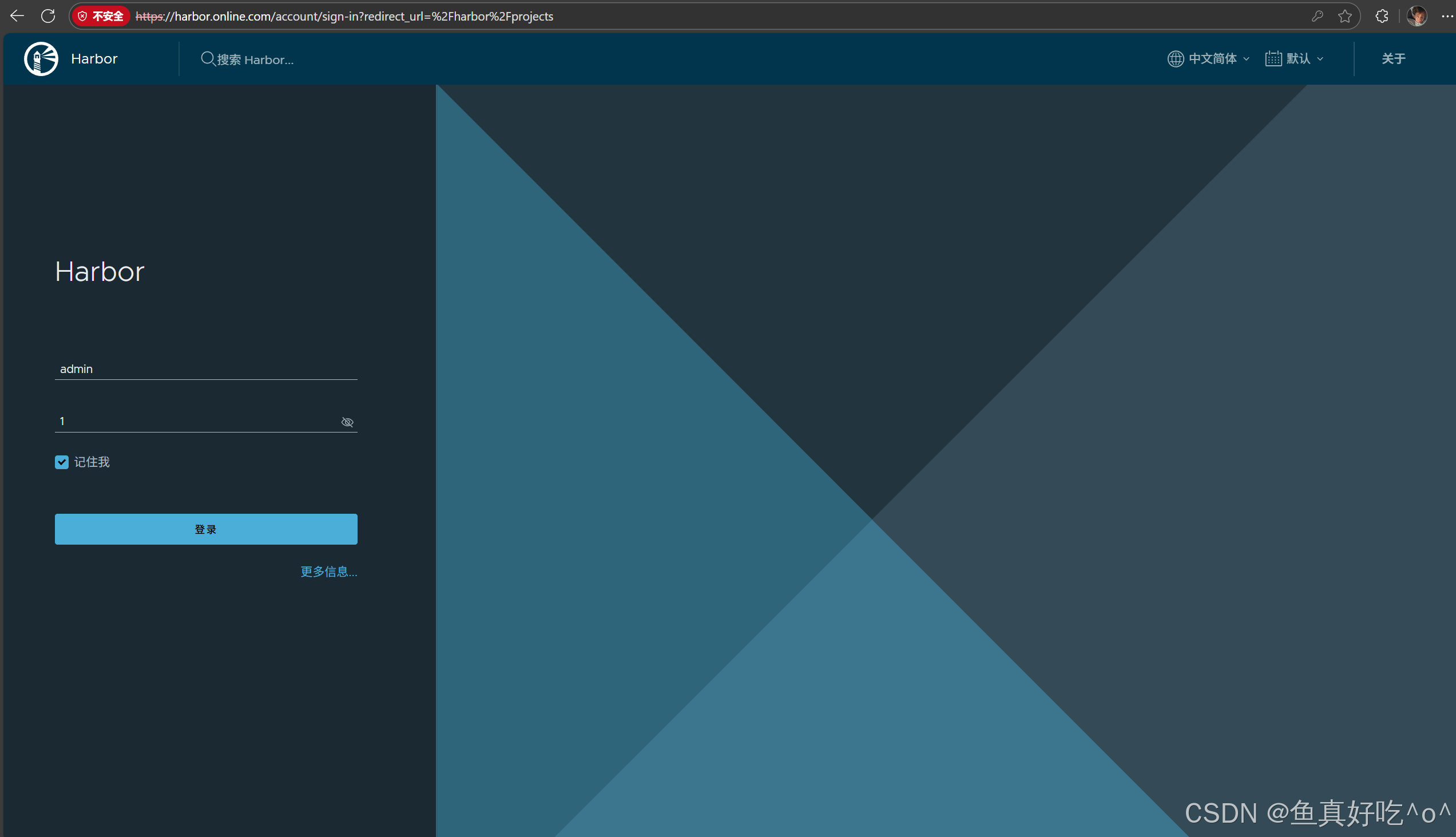
Task: Click the key icon in the address bar
Action: tap(1318, 15)
